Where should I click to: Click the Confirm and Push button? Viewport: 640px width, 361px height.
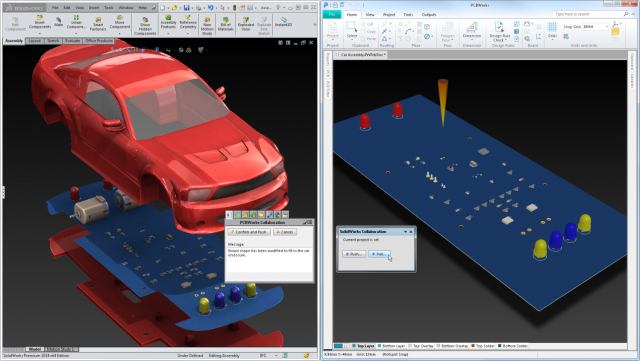[249, 232]
